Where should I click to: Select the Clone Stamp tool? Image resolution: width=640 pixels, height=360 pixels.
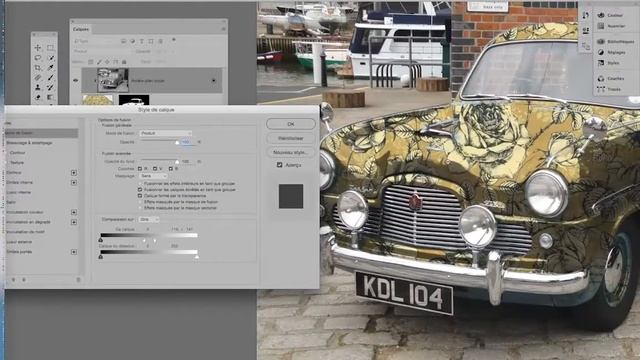[x=38, y=87]
